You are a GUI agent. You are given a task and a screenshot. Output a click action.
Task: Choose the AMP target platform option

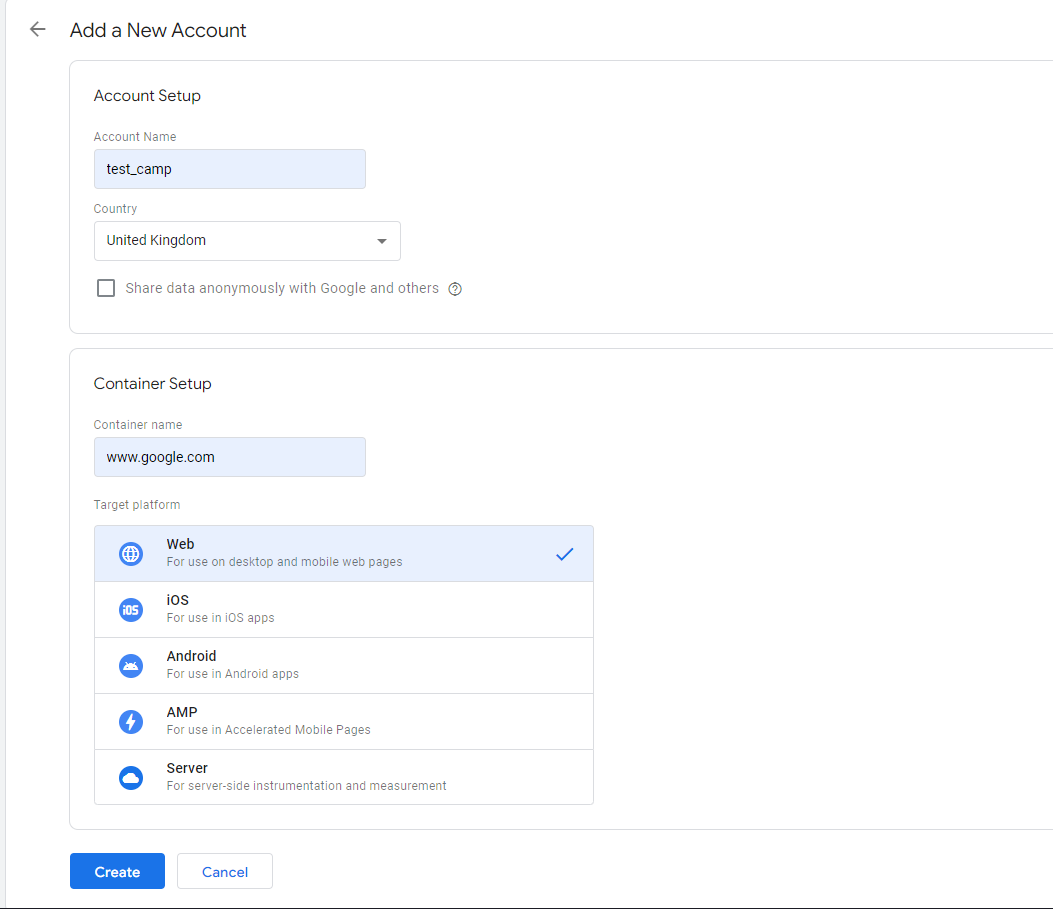pyautogui.click(x=343, y=721)
